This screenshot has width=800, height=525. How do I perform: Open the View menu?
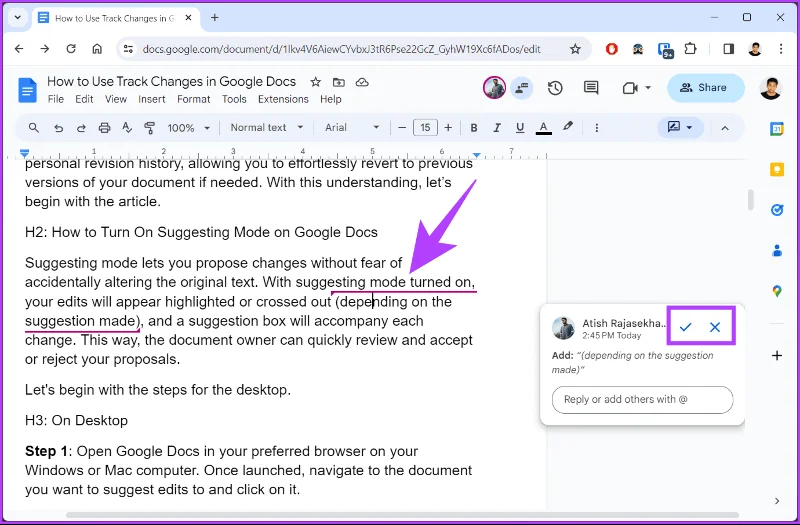click(x=116, y=99)
